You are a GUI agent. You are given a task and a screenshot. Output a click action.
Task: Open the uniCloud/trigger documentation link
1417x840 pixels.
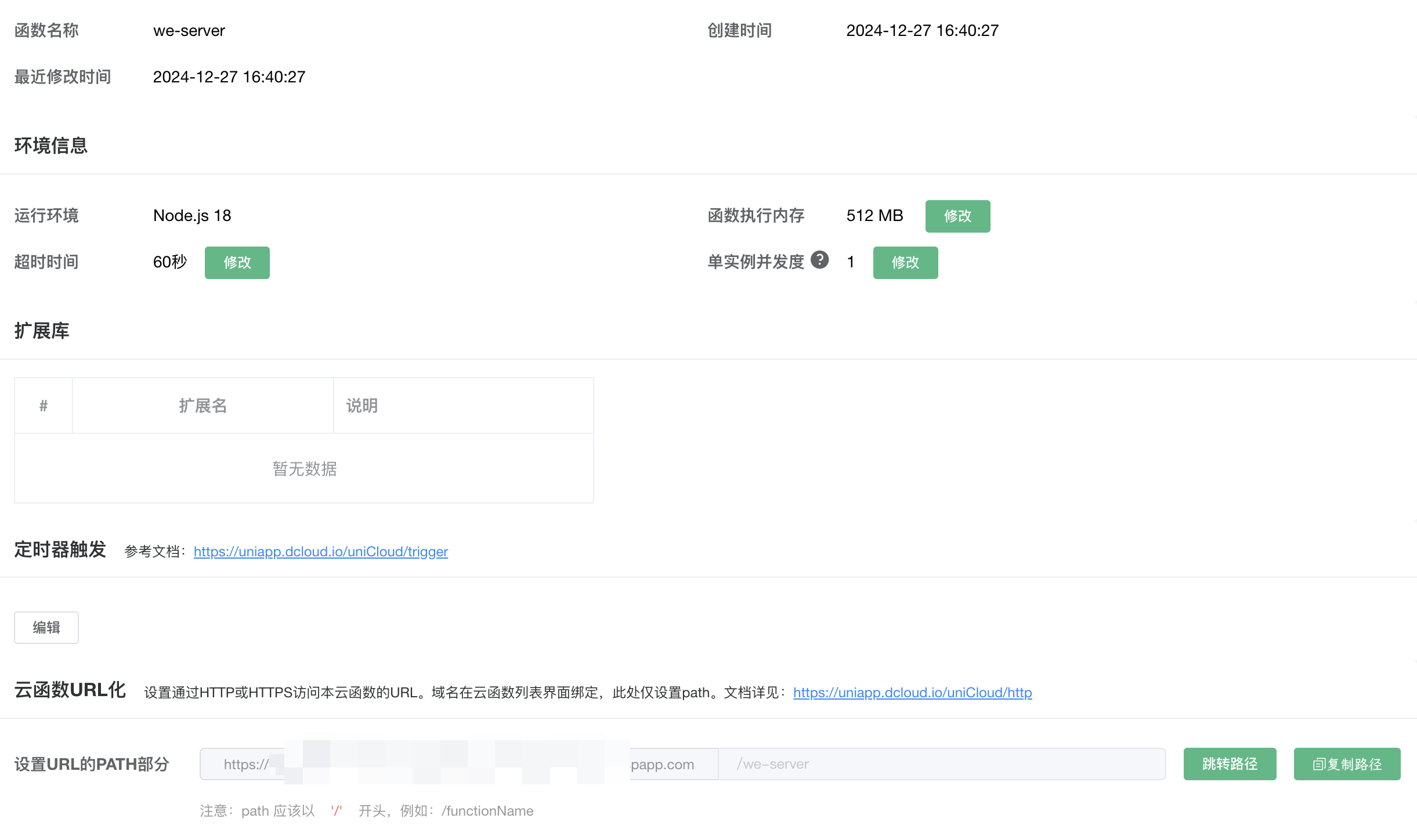321,551
